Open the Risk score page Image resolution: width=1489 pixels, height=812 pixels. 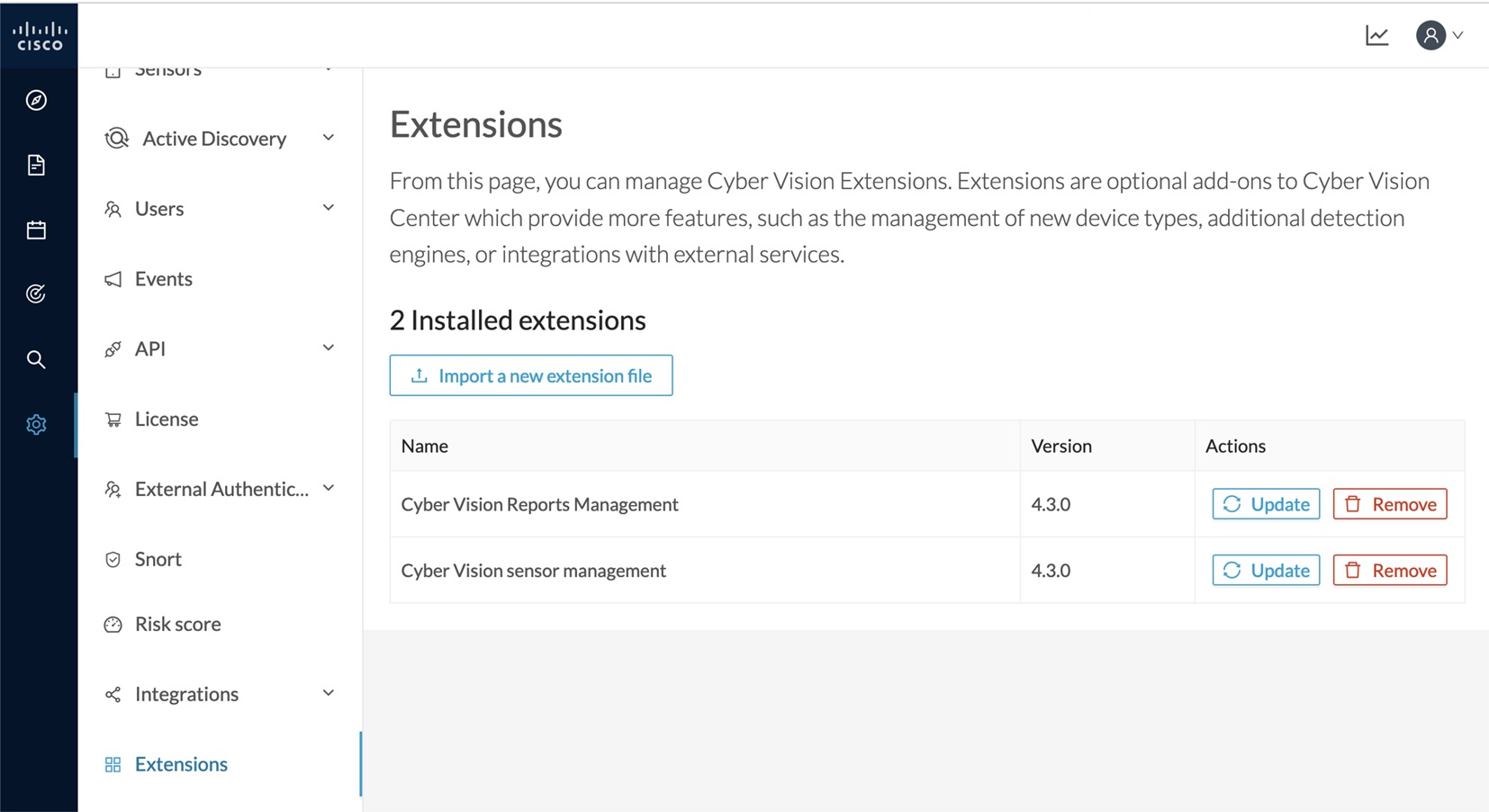(177, 623)
